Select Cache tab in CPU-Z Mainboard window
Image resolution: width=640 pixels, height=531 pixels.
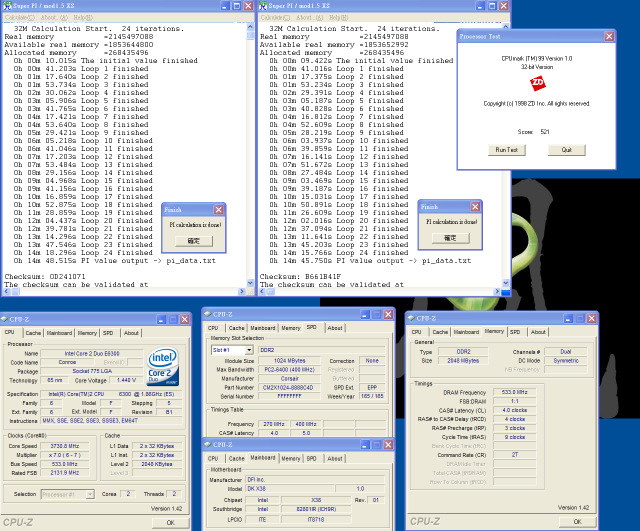point(236,459)
